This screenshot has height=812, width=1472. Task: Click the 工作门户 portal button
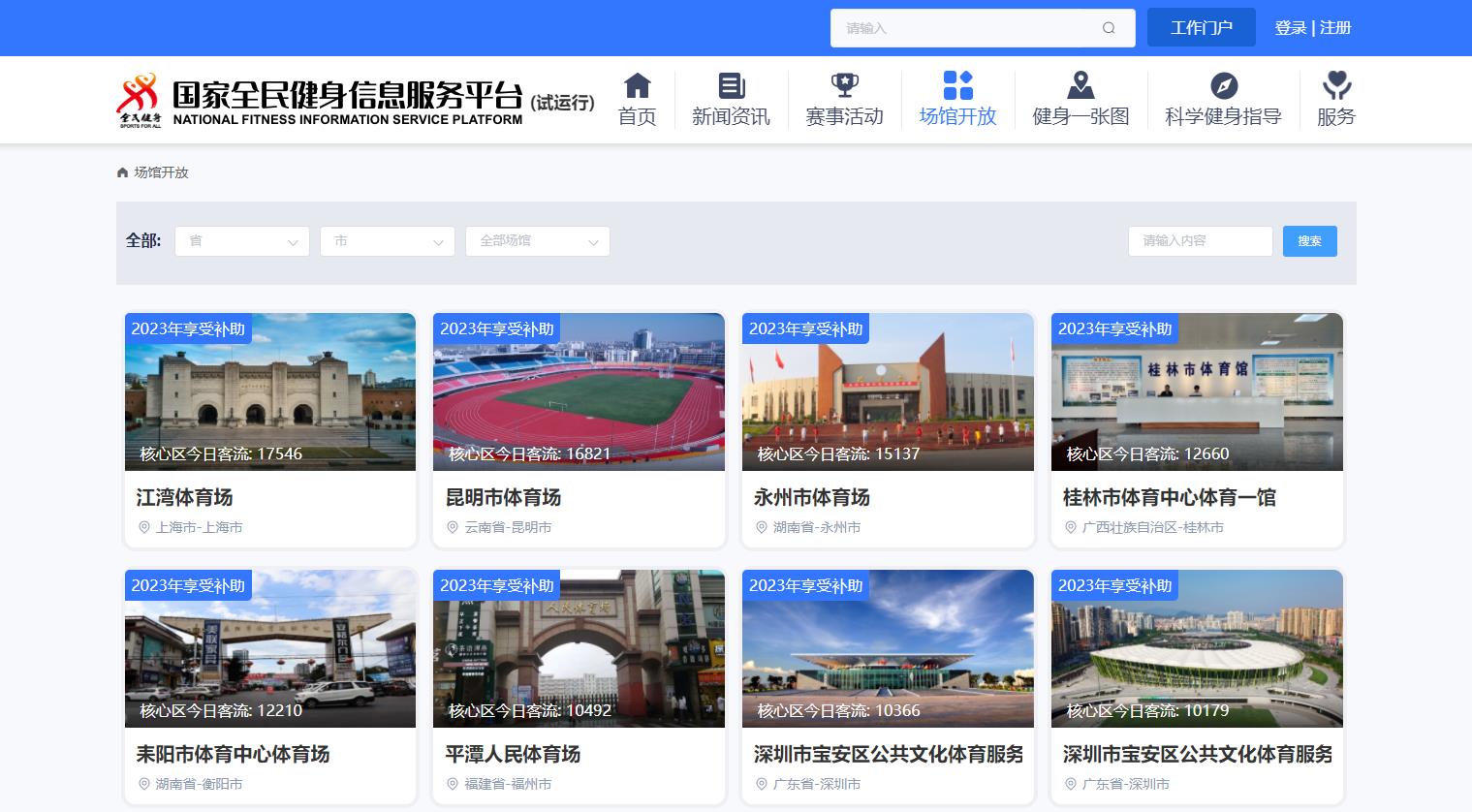(x=1201, y=27)
